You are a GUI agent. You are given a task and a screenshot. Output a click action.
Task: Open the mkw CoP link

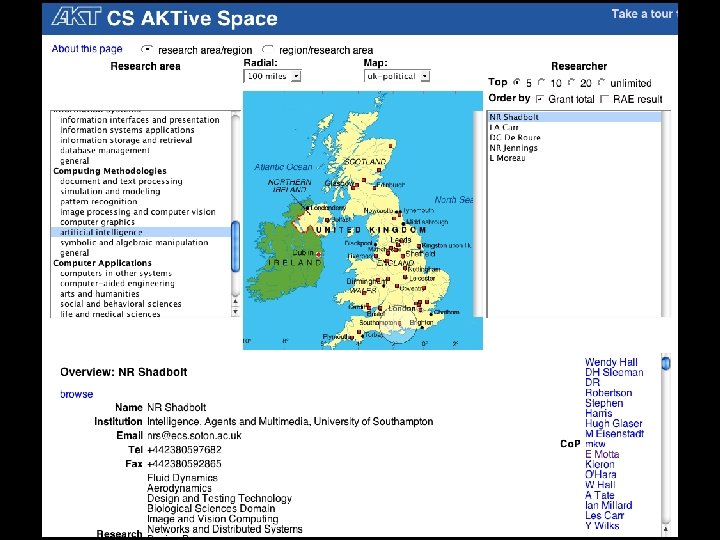tap(595, 444)
